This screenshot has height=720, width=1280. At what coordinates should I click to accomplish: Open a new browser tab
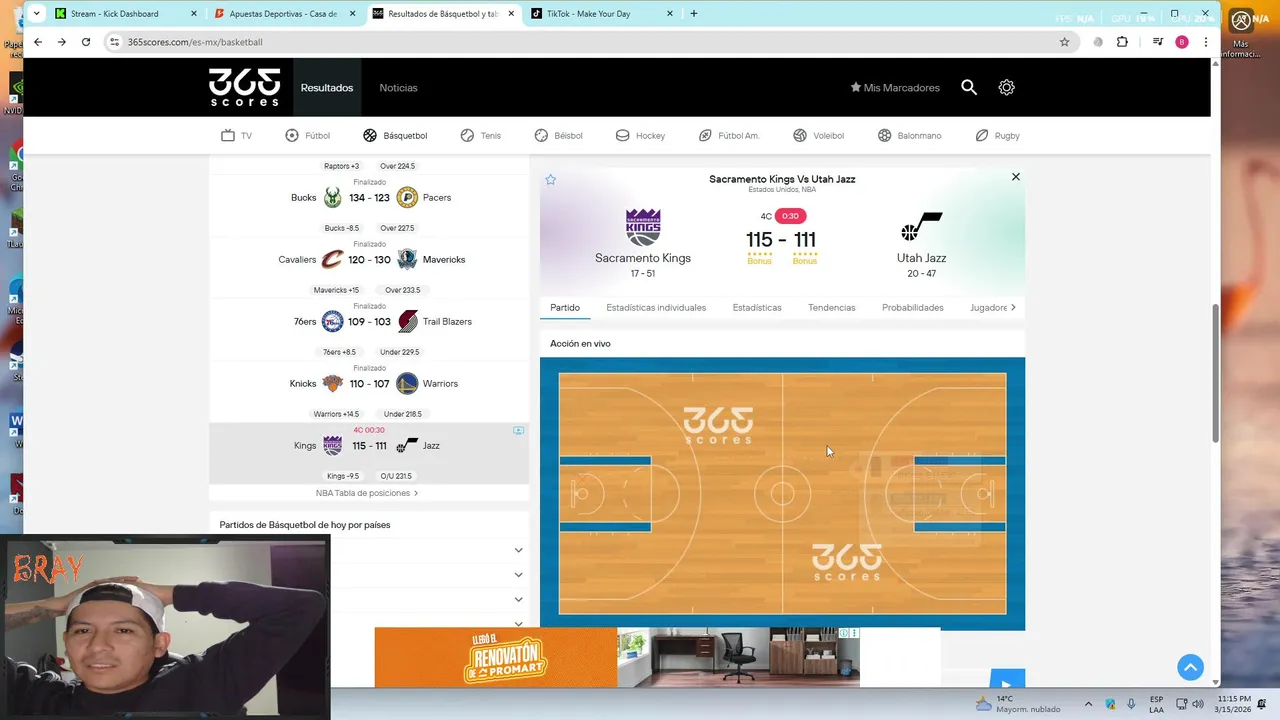click(694, 14)
